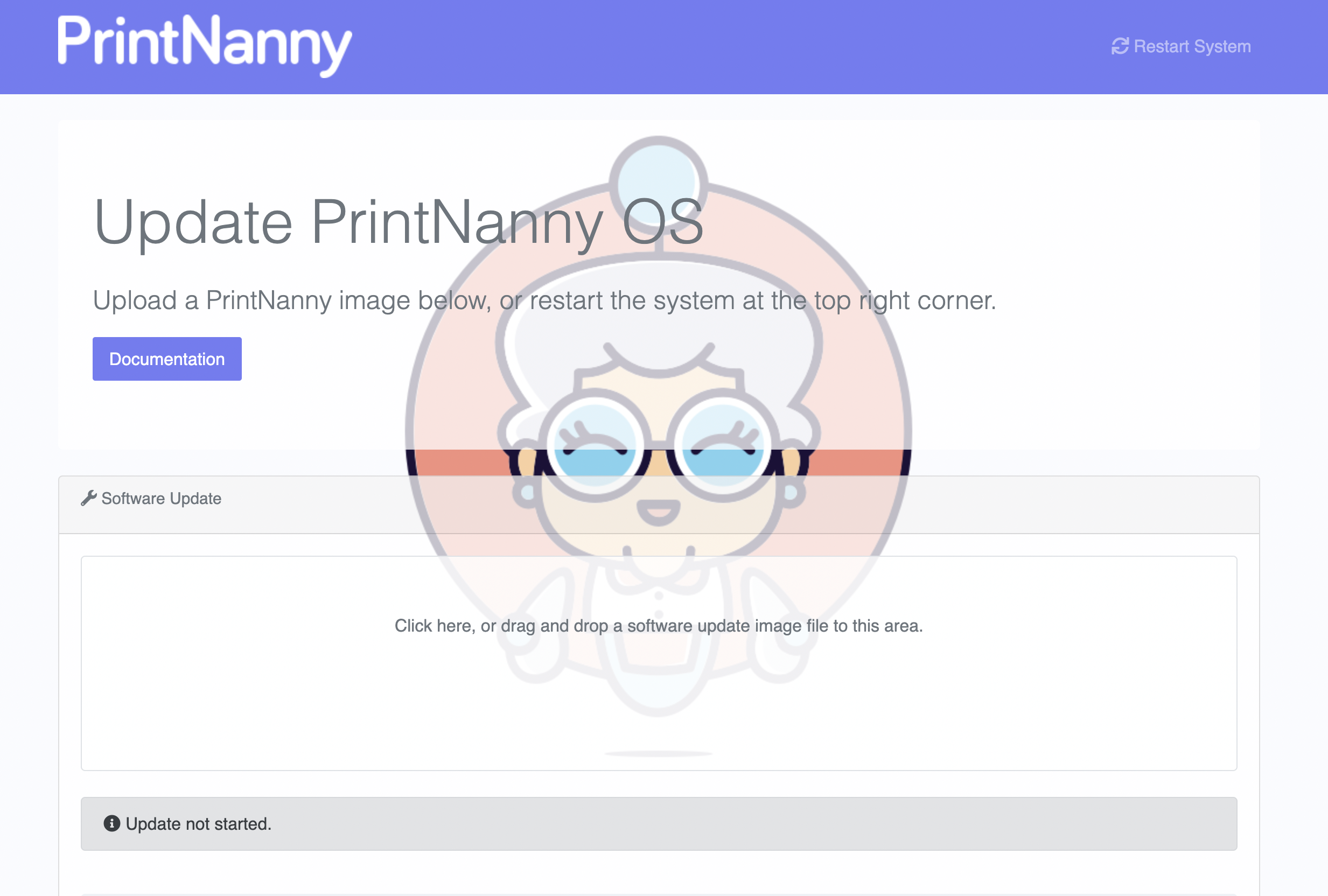The width and height of the screenshot is (1328, 896).
Task: Click the info icon next to update status
Action: pos(110,823)
